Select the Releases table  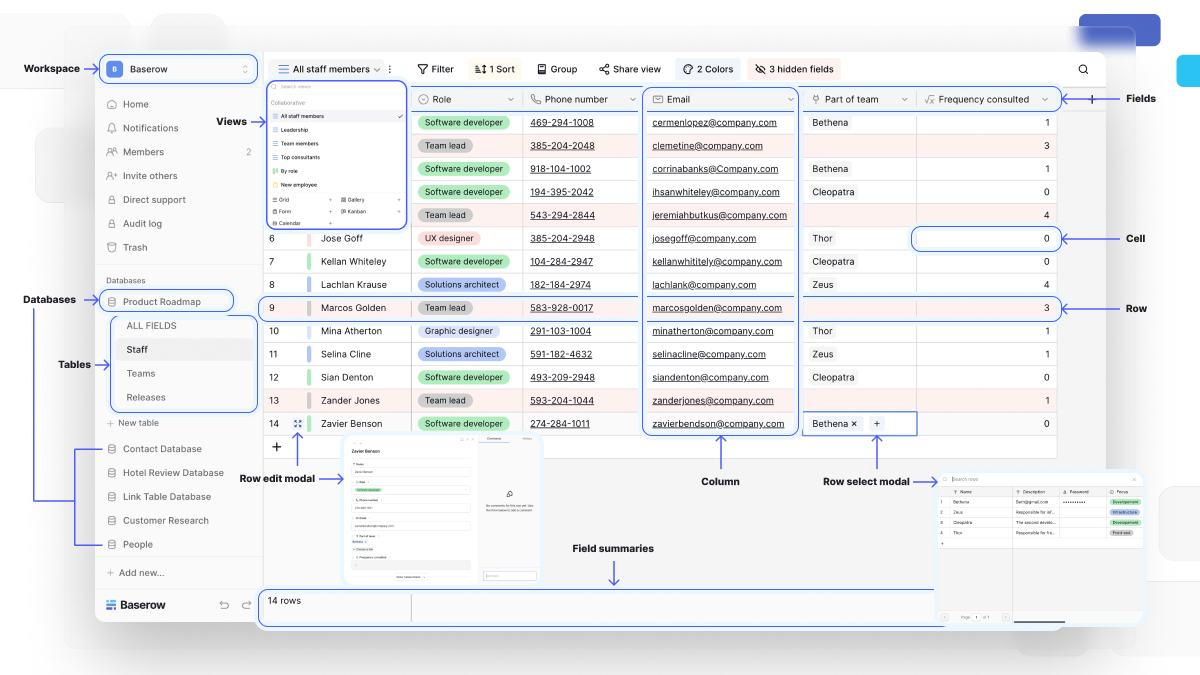pos(146,398)
